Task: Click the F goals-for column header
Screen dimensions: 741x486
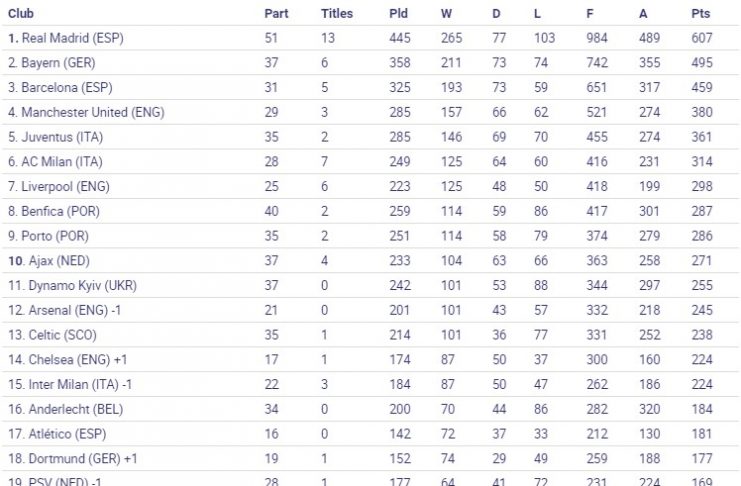Action: (x=590, y=13)
